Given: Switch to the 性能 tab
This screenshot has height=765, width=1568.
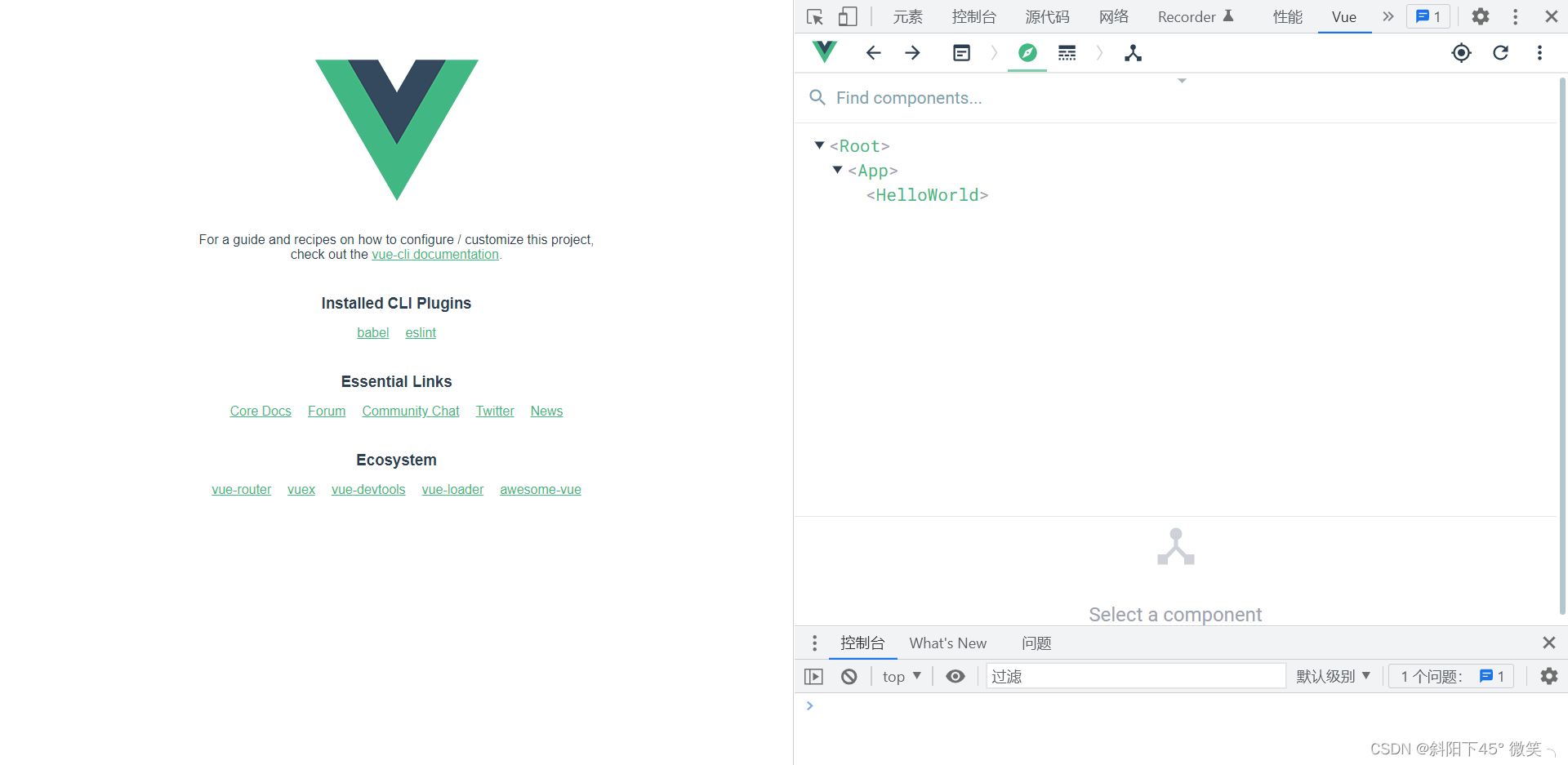Looking at the screenshot, I should tap(1287, 16).
